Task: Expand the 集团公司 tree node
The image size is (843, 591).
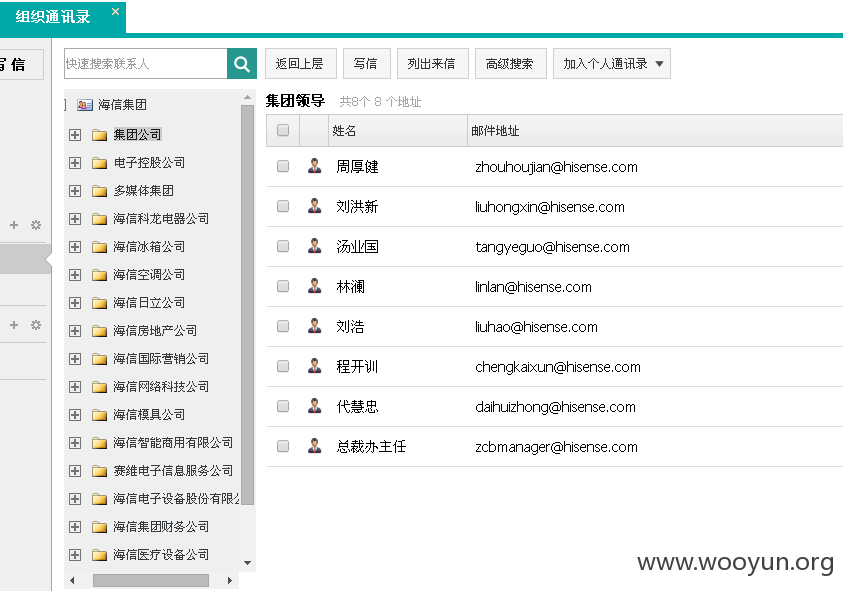Action: coord(75,135)
